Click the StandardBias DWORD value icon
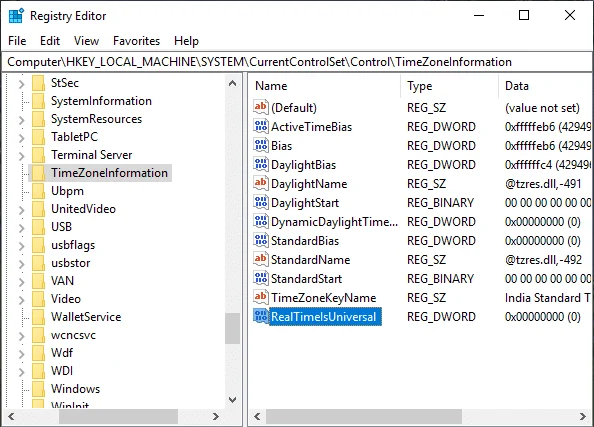This screenshot has height=427, width=594. tap(261, 240)
